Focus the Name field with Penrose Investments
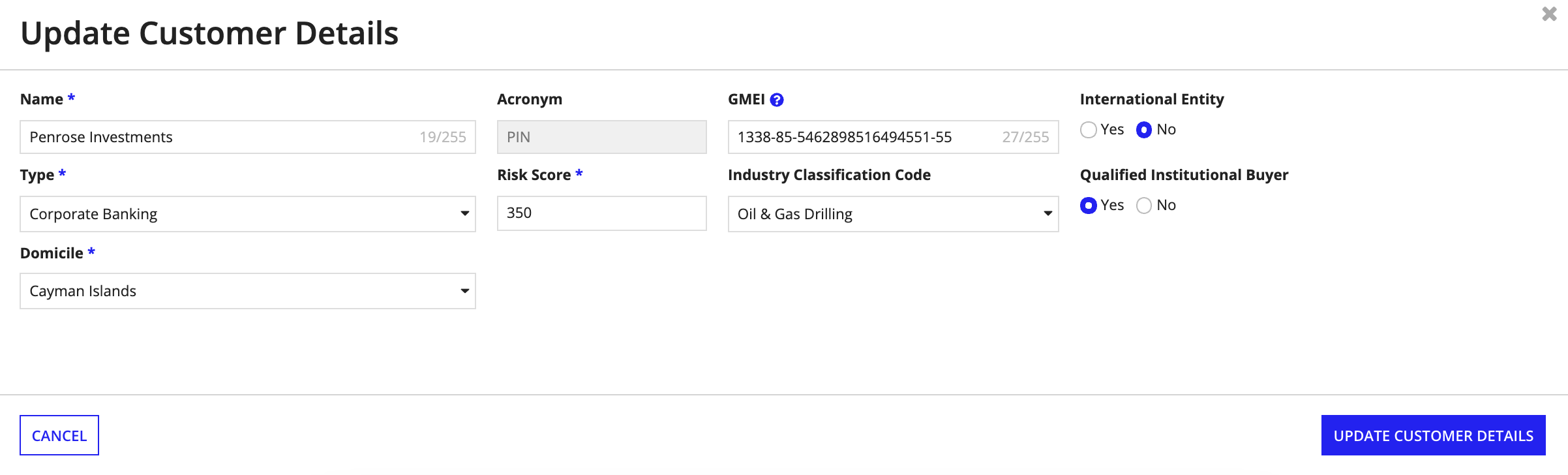 [x=248, y=137]
